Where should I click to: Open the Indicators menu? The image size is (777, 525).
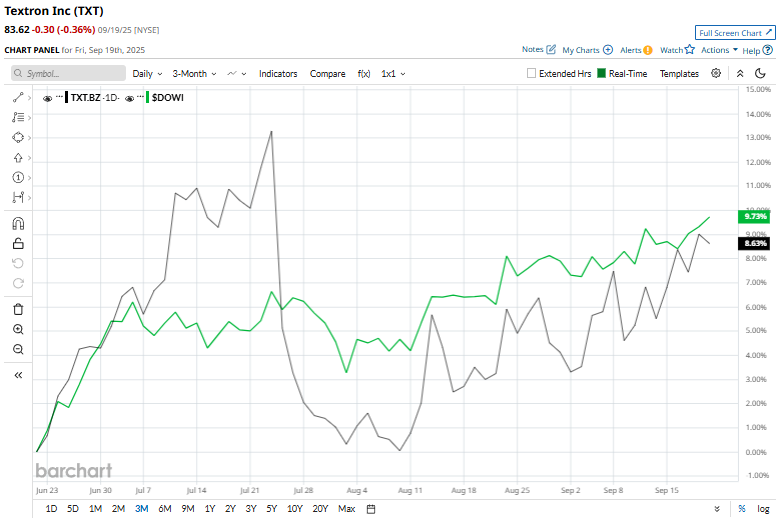(278, 73)
